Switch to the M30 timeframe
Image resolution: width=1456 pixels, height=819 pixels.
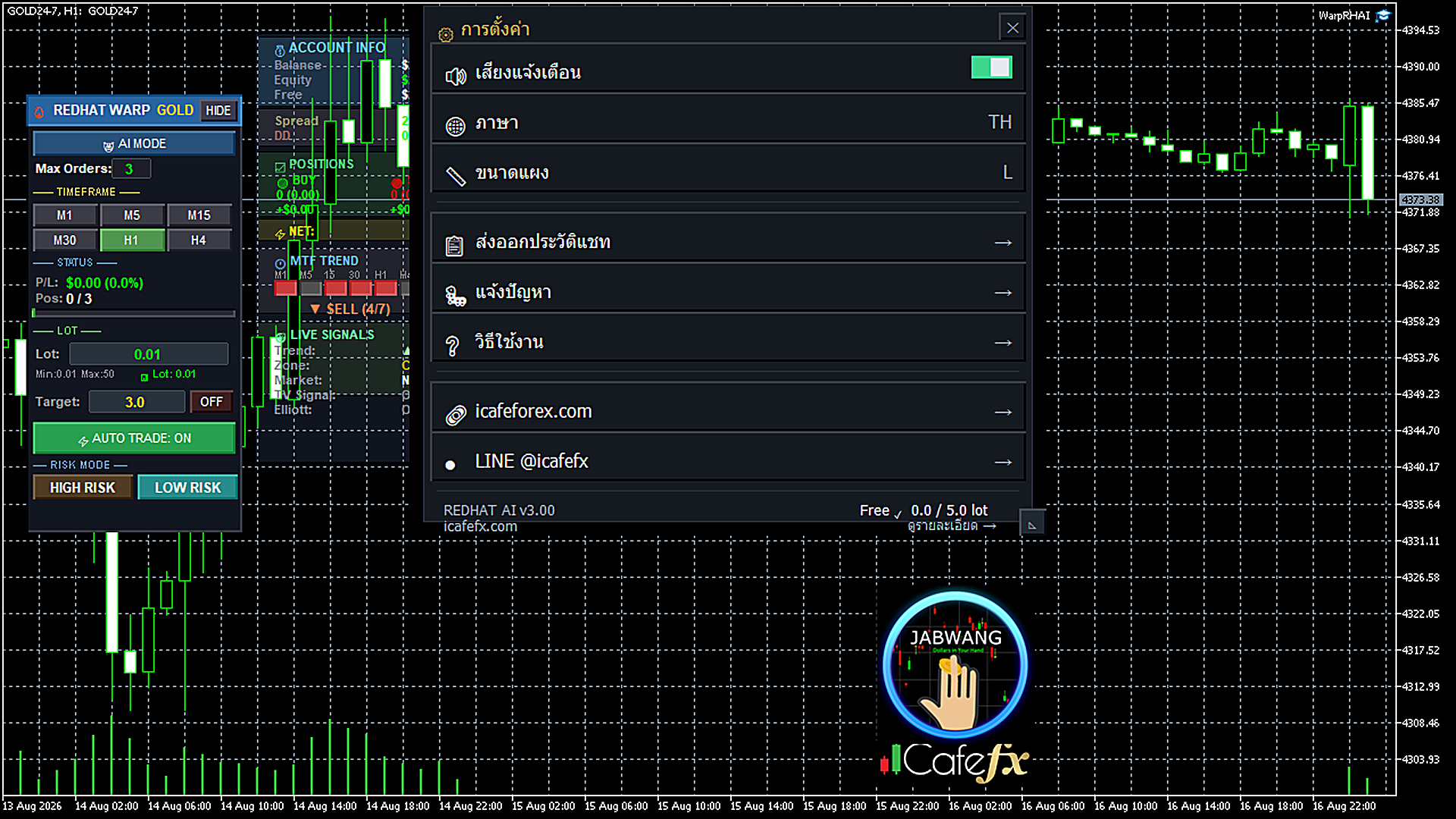pos(65,240)
